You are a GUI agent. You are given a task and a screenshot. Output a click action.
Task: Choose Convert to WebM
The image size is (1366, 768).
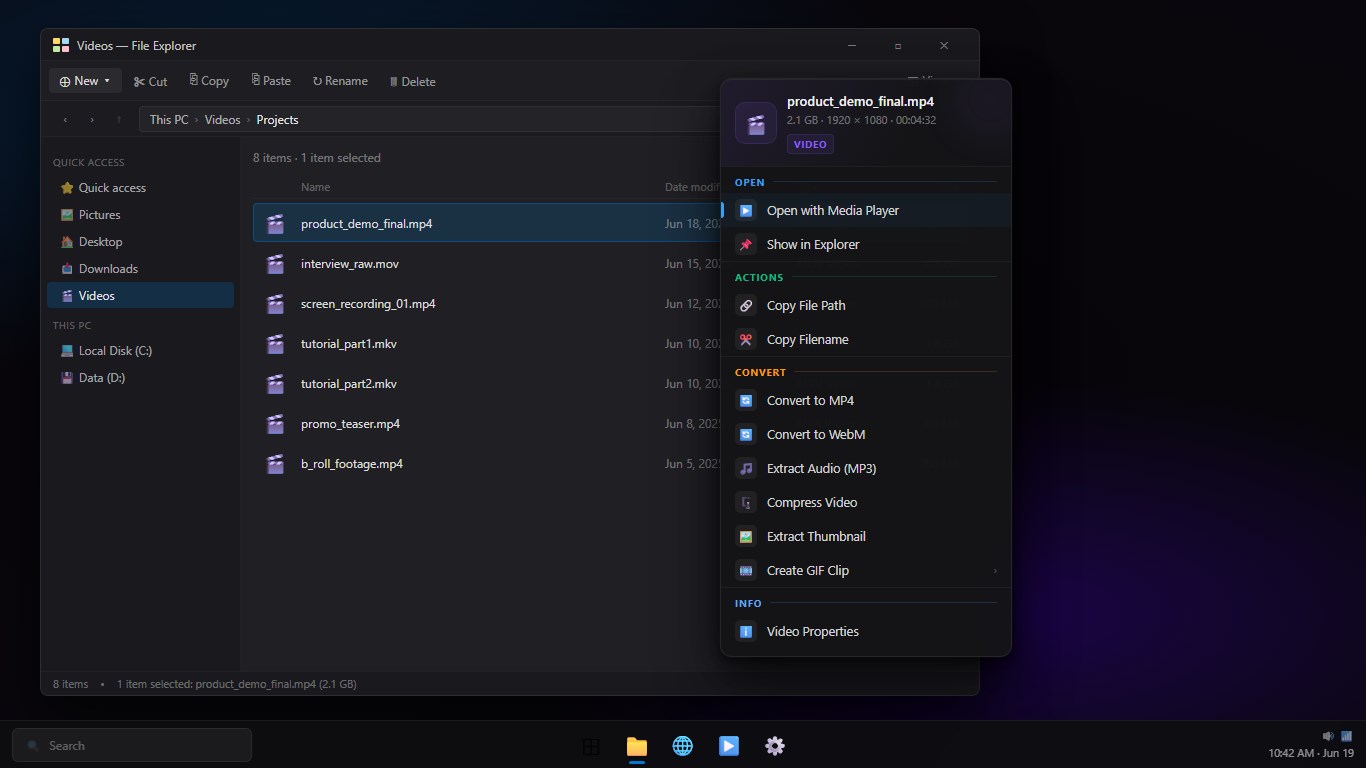[866, 434]
